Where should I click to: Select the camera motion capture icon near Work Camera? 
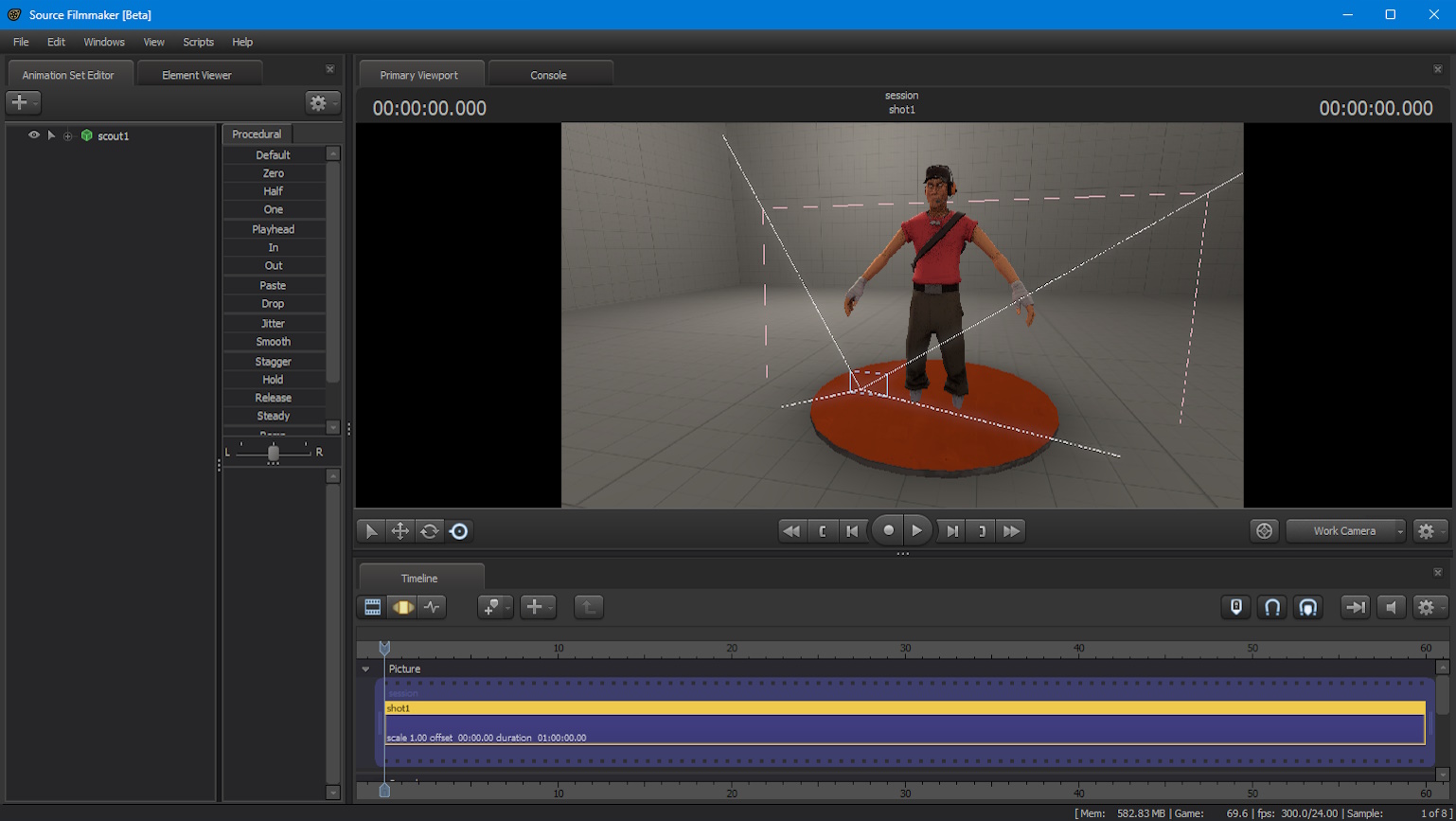coord(1263,530)
